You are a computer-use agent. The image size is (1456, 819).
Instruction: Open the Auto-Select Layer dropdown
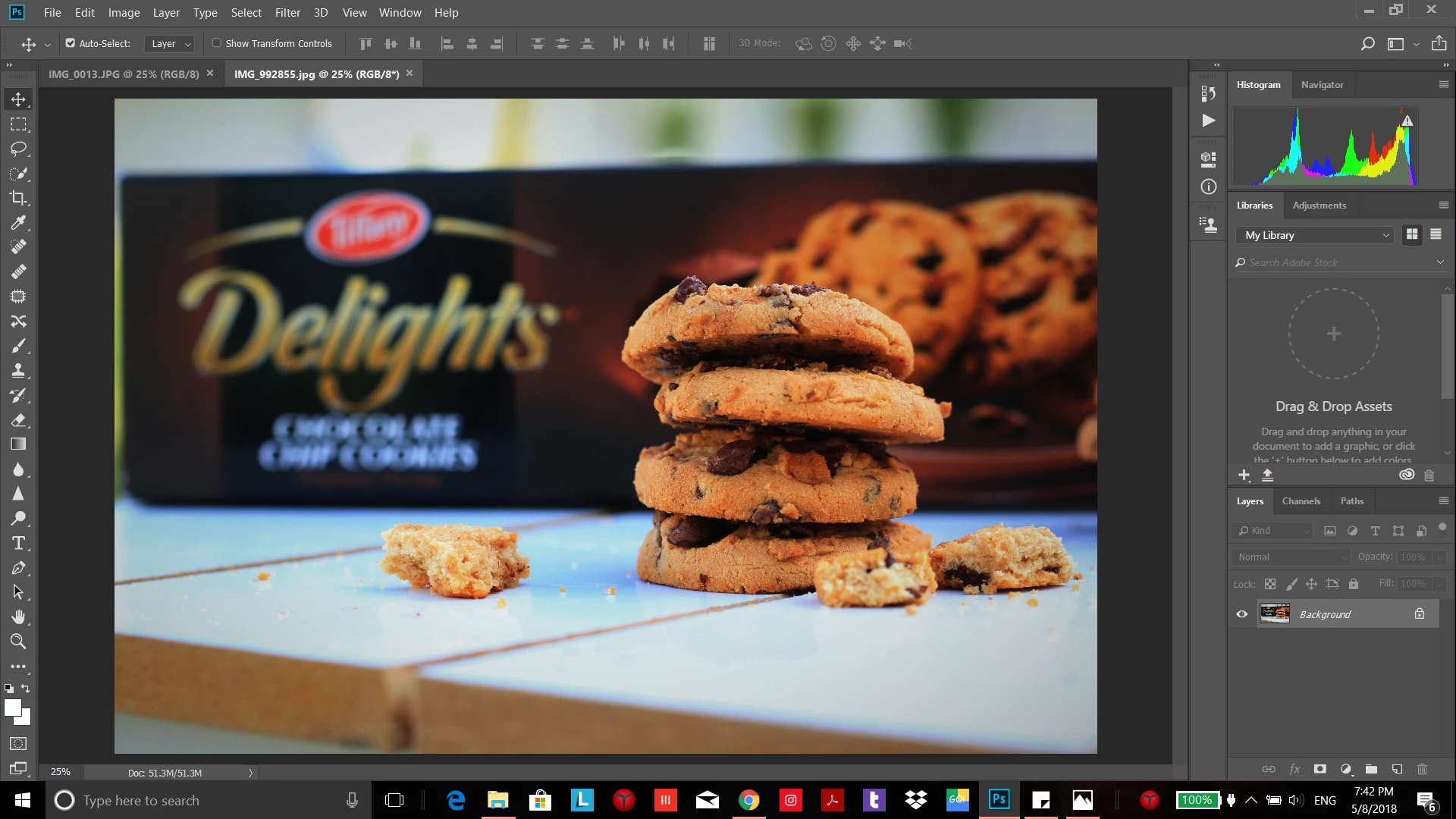click(x=171, y=44)
